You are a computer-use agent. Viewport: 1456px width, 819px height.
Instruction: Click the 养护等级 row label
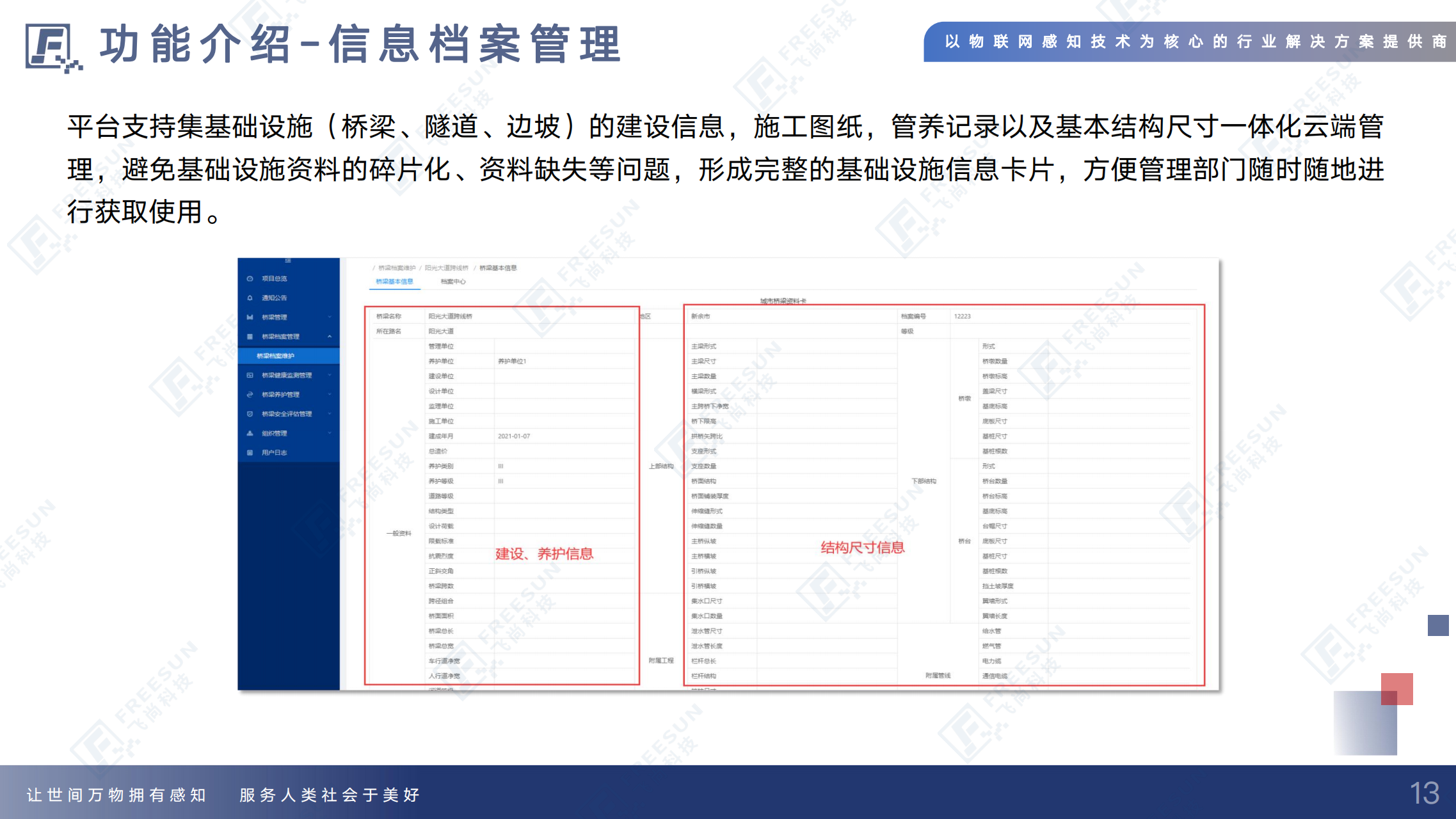tap(441, 481)
